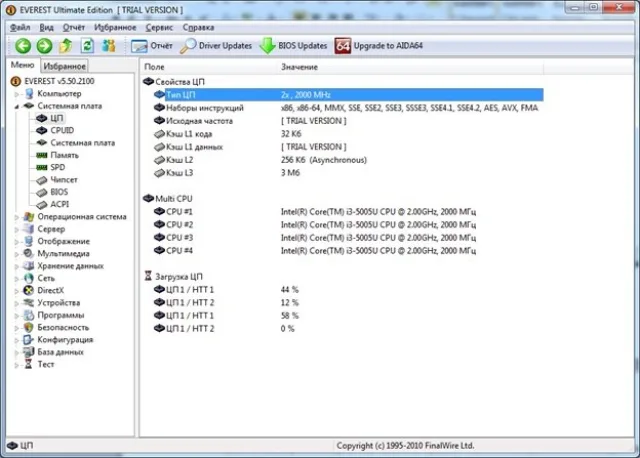Select SPD in the tree
640x458 pixels.
click(x=58, y=167)
